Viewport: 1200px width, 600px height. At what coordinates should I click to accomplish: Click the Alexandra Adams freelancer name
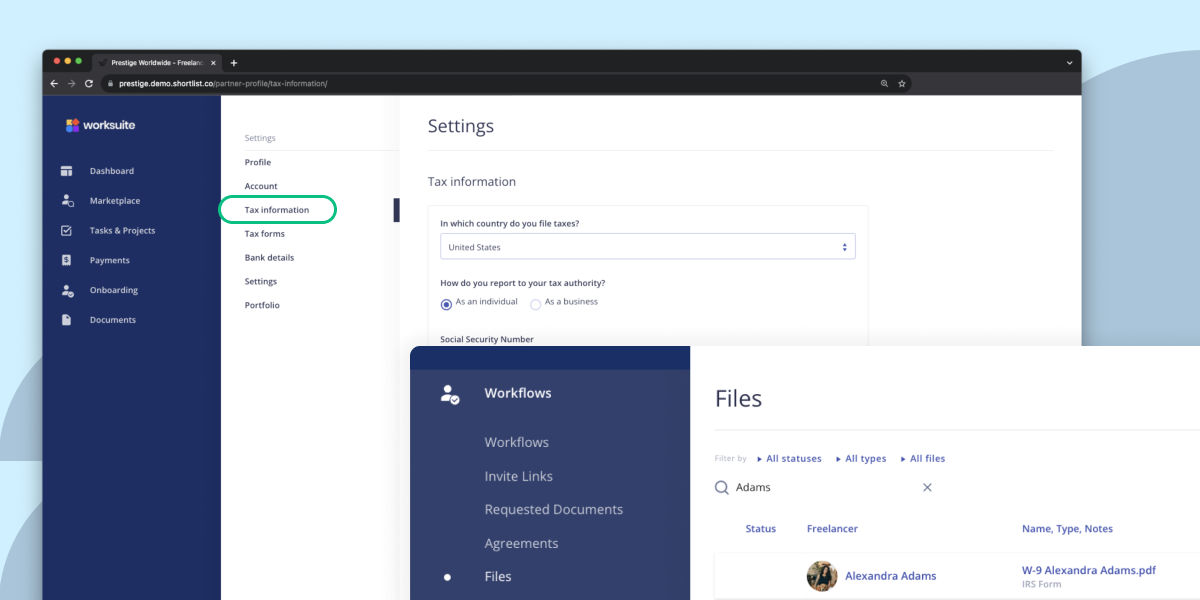tap(890, 576)
